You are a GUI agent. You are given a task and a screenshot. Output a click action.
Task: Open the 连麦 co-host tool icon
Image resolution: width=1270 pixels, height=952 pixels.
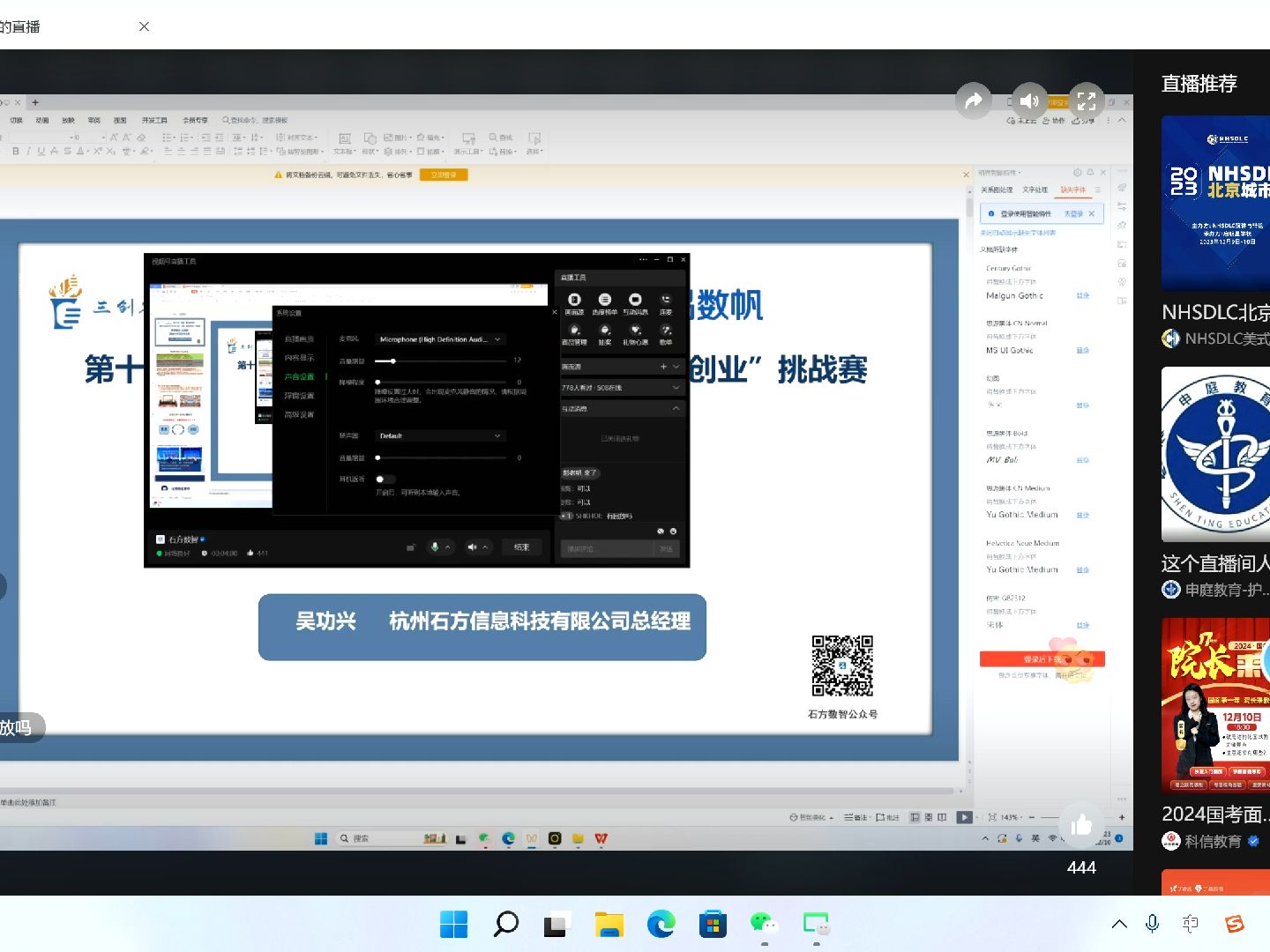pyautogui.click(x=666, y=304)
